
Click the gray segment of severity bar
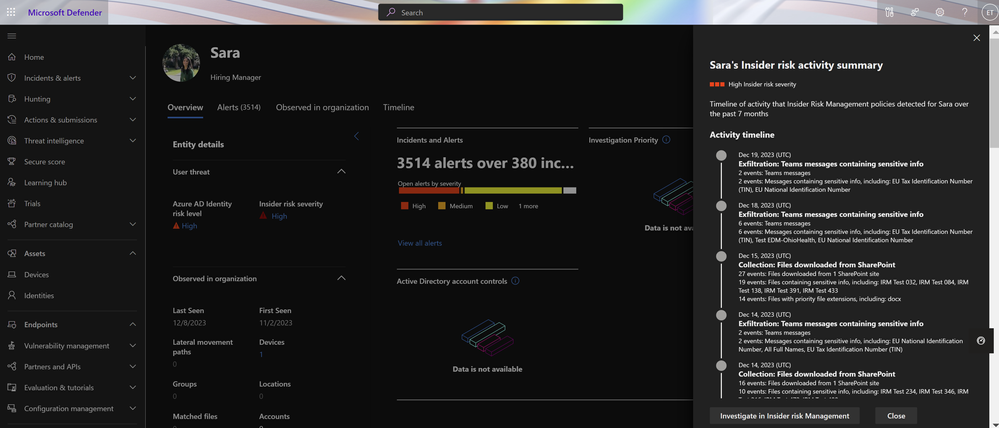click(x=570, y=190)
